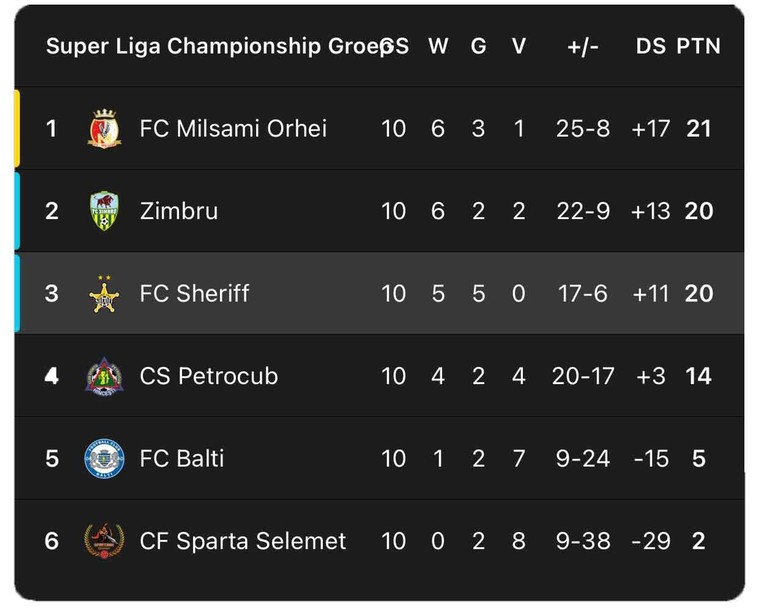Click the +/- column header
The height and width of the screenshot is (616, 760).
(x=583, y=47)
